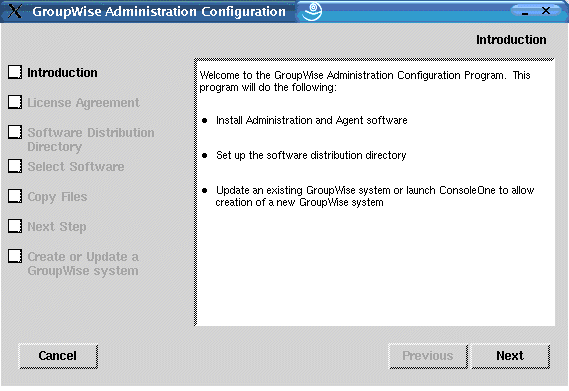This screenshot has width=569, height=391.
Task: Tick the License Agreement step checkbox
Action: (x=15, y=102)
